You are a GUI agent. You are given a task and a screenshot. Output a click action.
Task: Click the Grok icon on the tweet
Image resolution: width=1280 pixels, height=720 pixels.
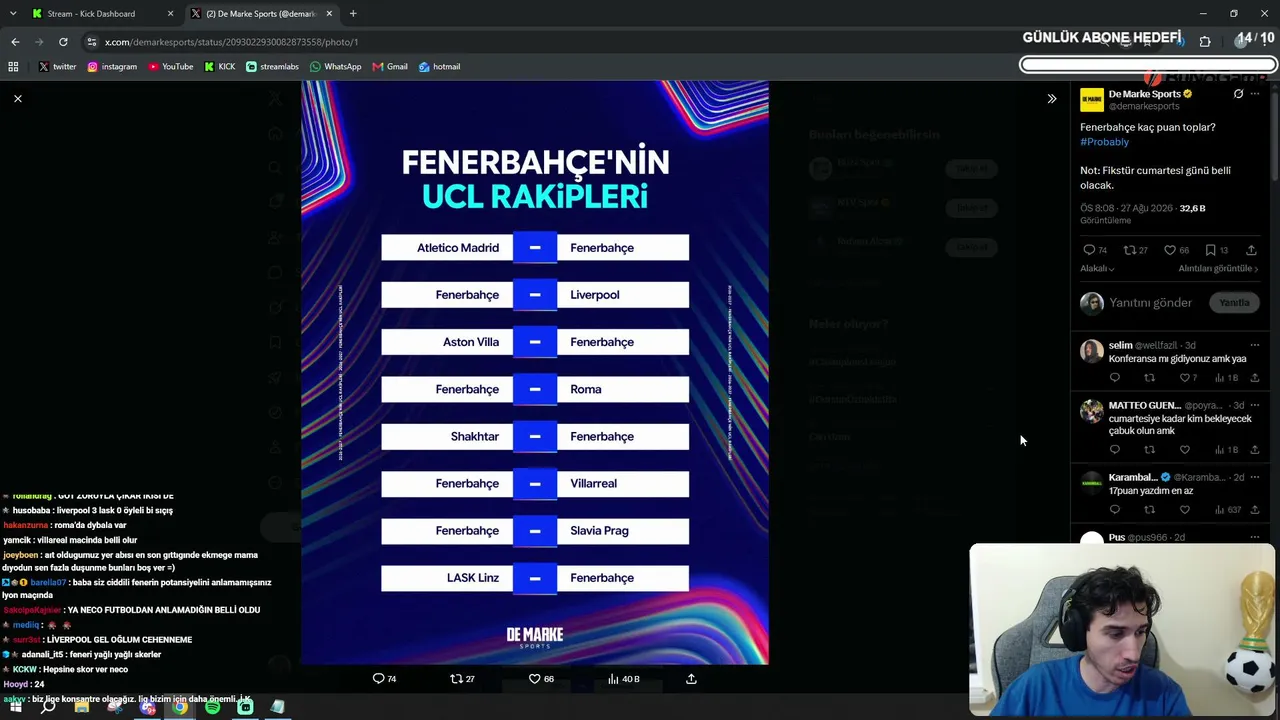(1238, 94)
